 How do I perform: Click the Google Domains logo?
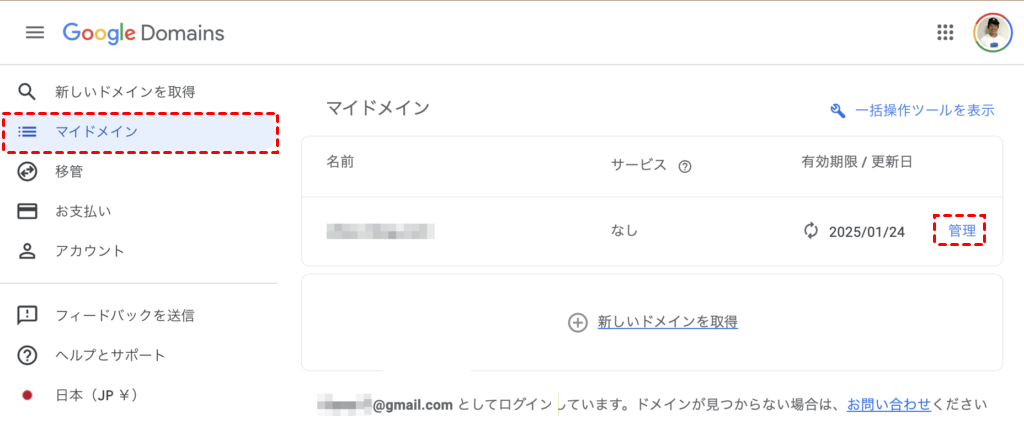[143, 33]
